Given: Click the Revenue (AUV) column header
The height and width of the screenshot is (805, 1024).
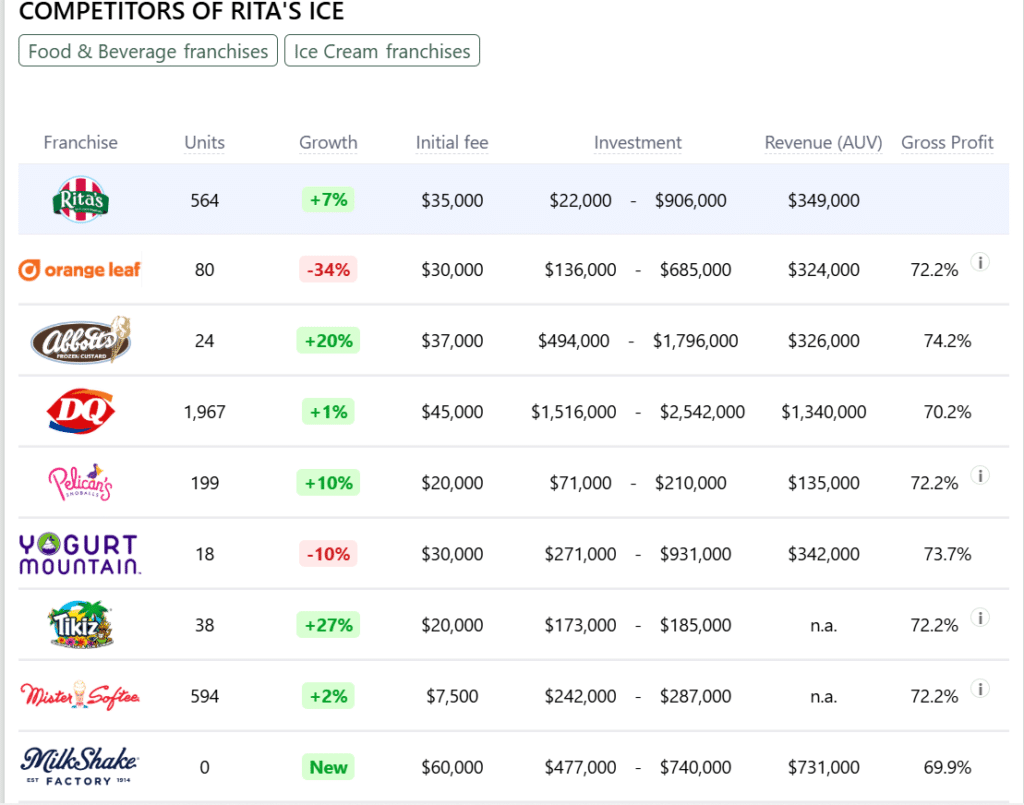Looking at the screenshot, I should pyautogui.click(x=824, y=142).
